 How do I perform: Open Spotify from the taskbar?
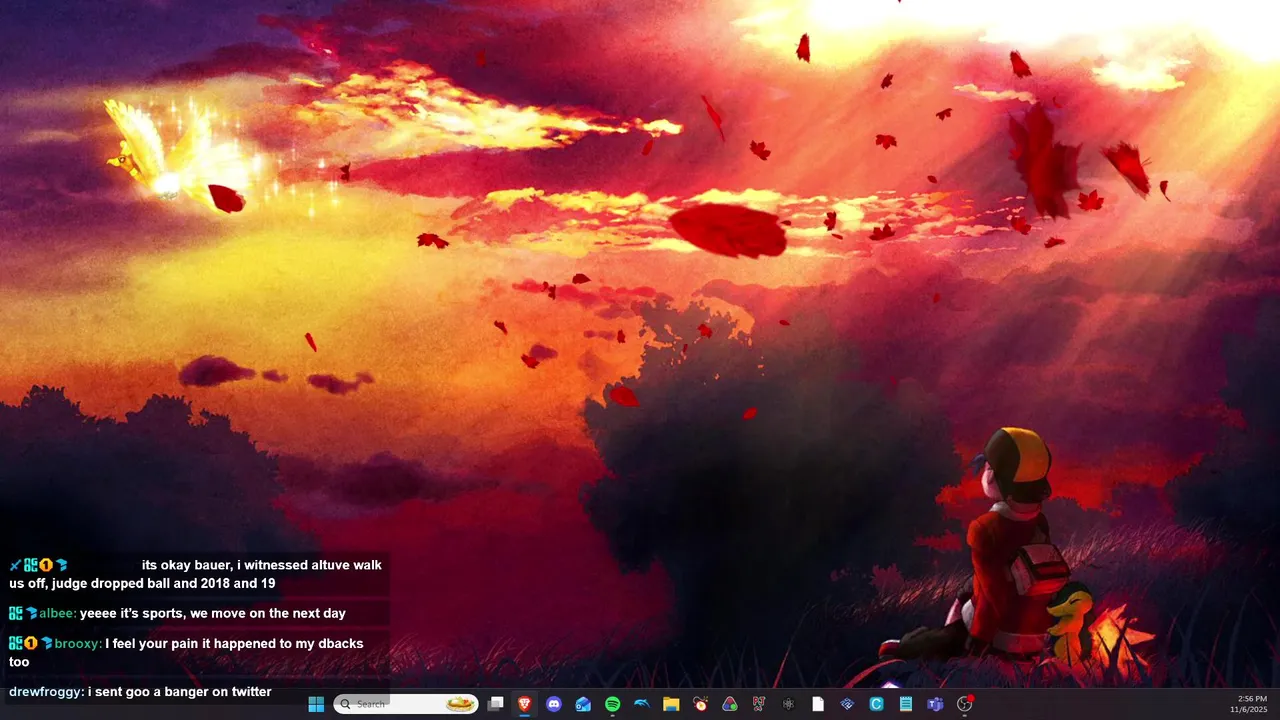click(x=612, y=704)
